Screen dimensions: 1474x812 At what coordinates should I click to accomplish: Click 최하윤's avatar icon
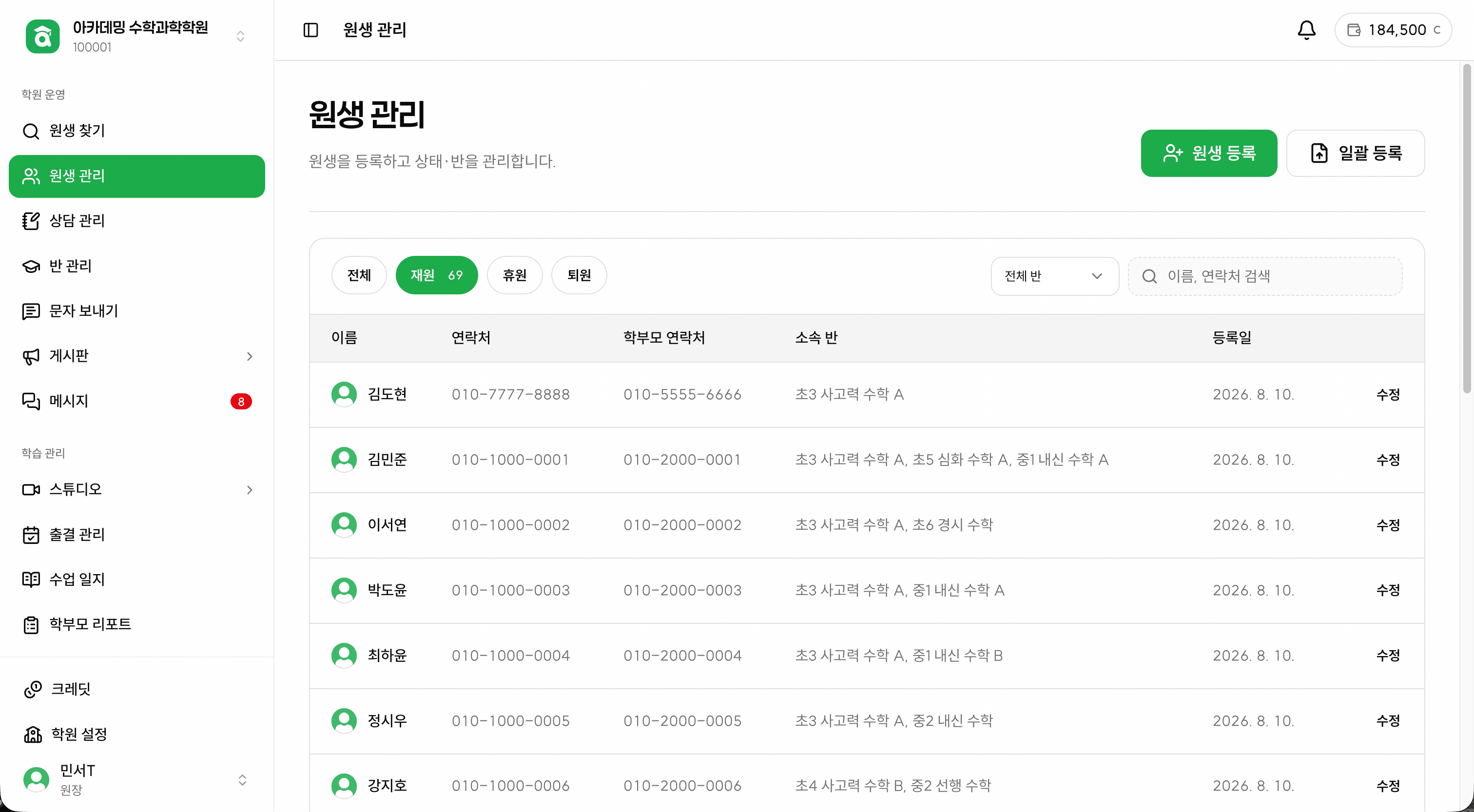(x=344, y=656)
